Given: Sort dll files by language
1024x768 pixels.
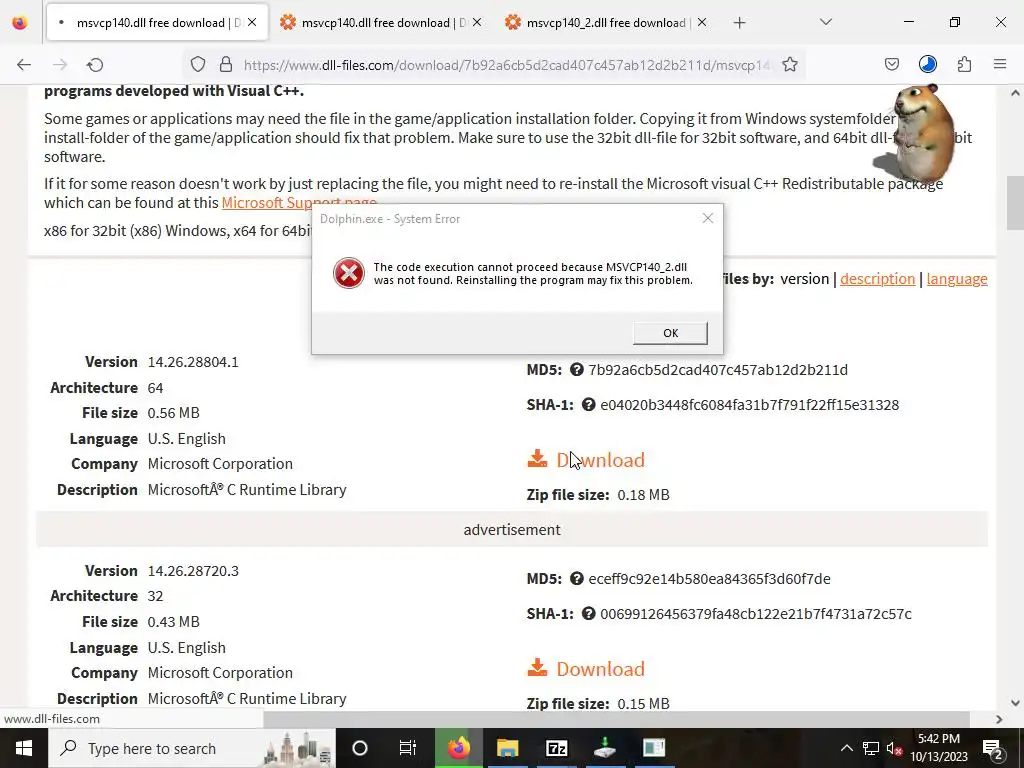Looking at the screenshot, I should (957, 279).
